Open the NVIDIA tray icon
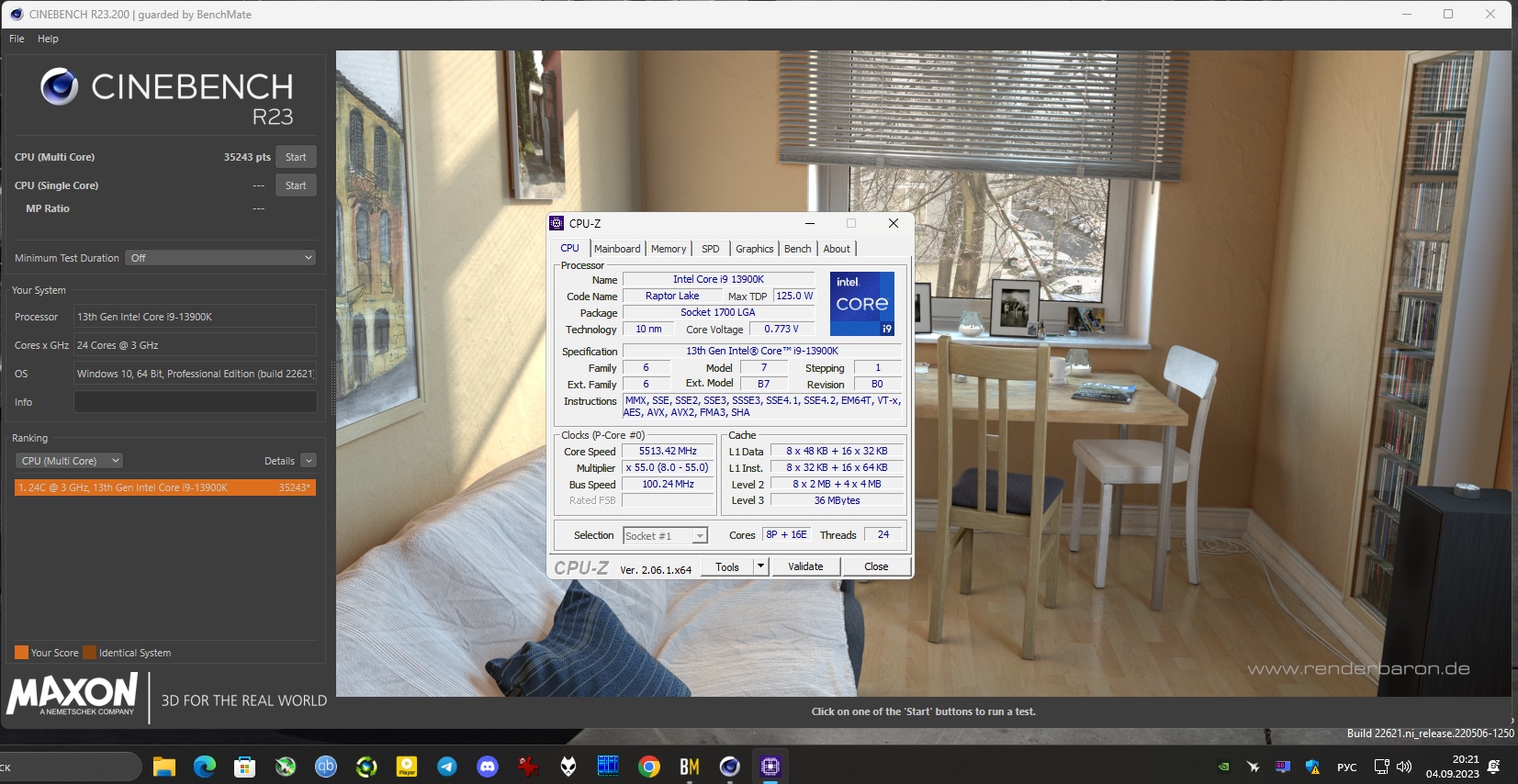 point(1224,767)
